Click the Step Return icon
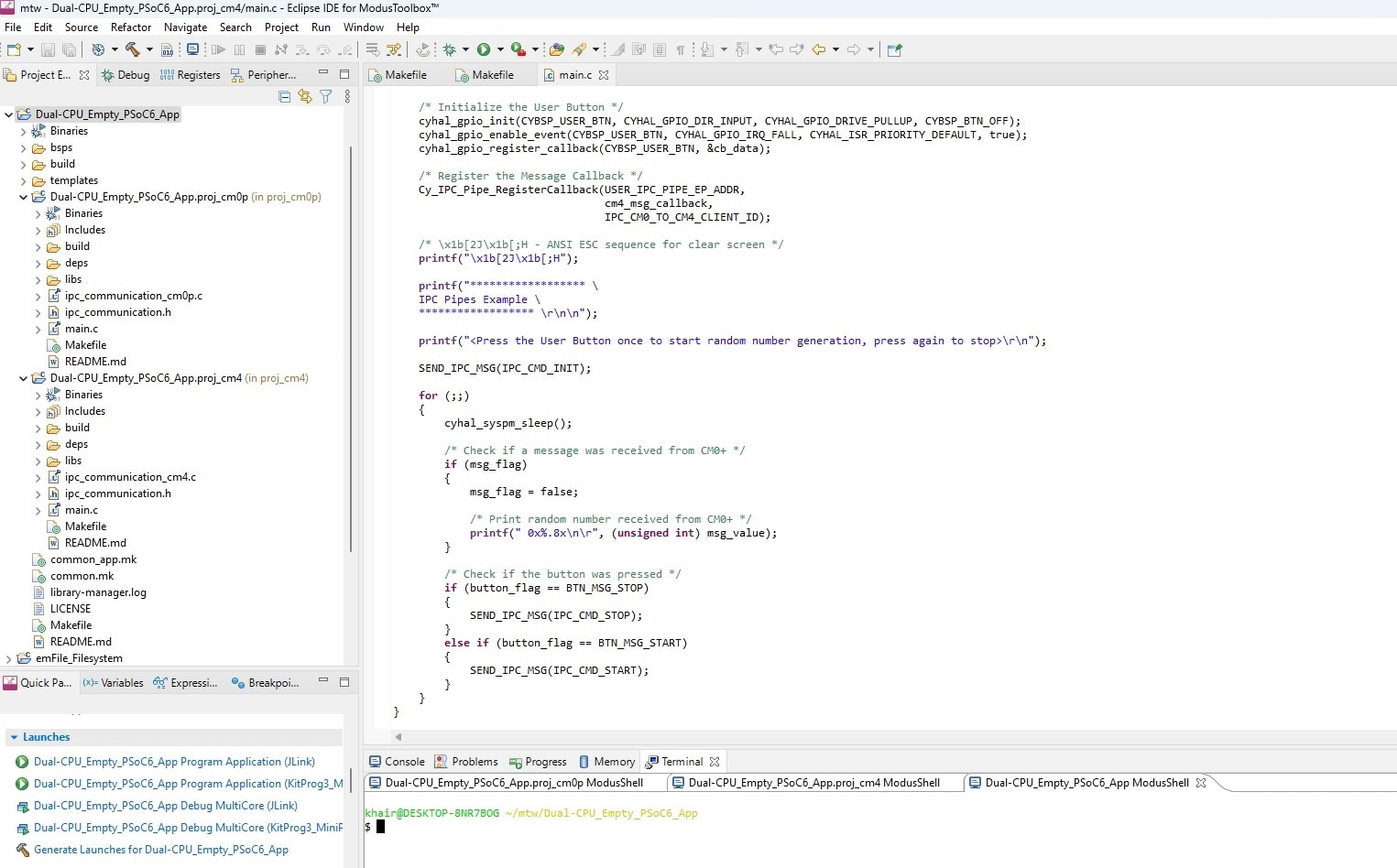Viewport: 1397px width, 868px height. (x=345, y=49)
